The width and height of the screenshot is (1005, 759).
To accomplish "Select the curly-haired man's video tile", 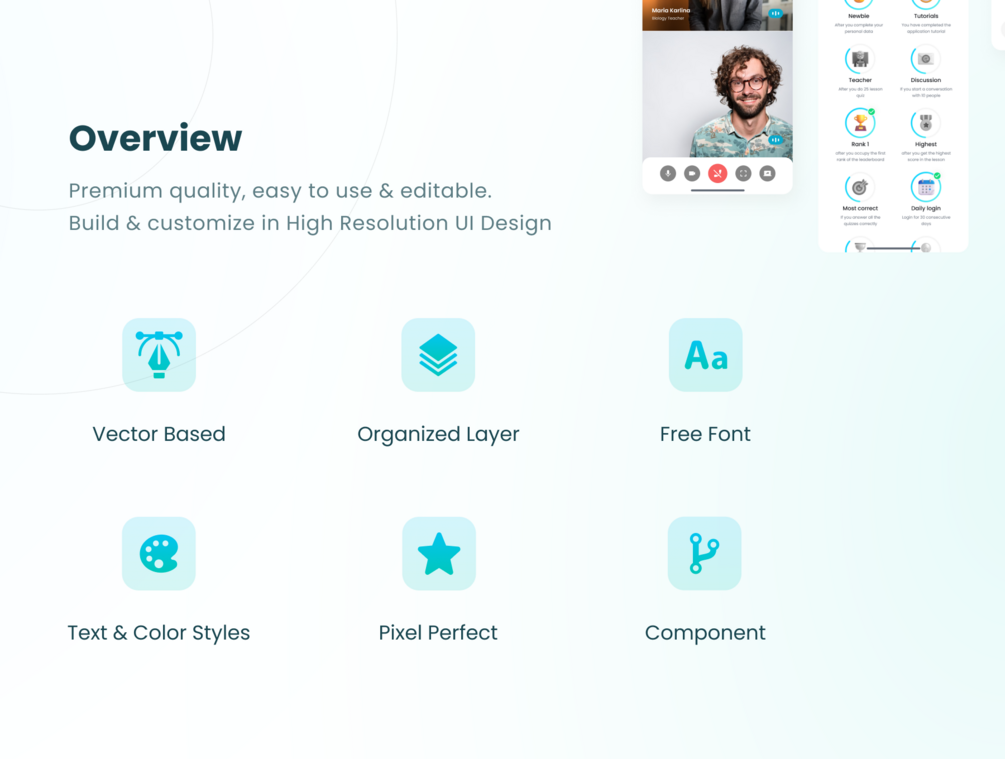I will click(x=717, y=94).
